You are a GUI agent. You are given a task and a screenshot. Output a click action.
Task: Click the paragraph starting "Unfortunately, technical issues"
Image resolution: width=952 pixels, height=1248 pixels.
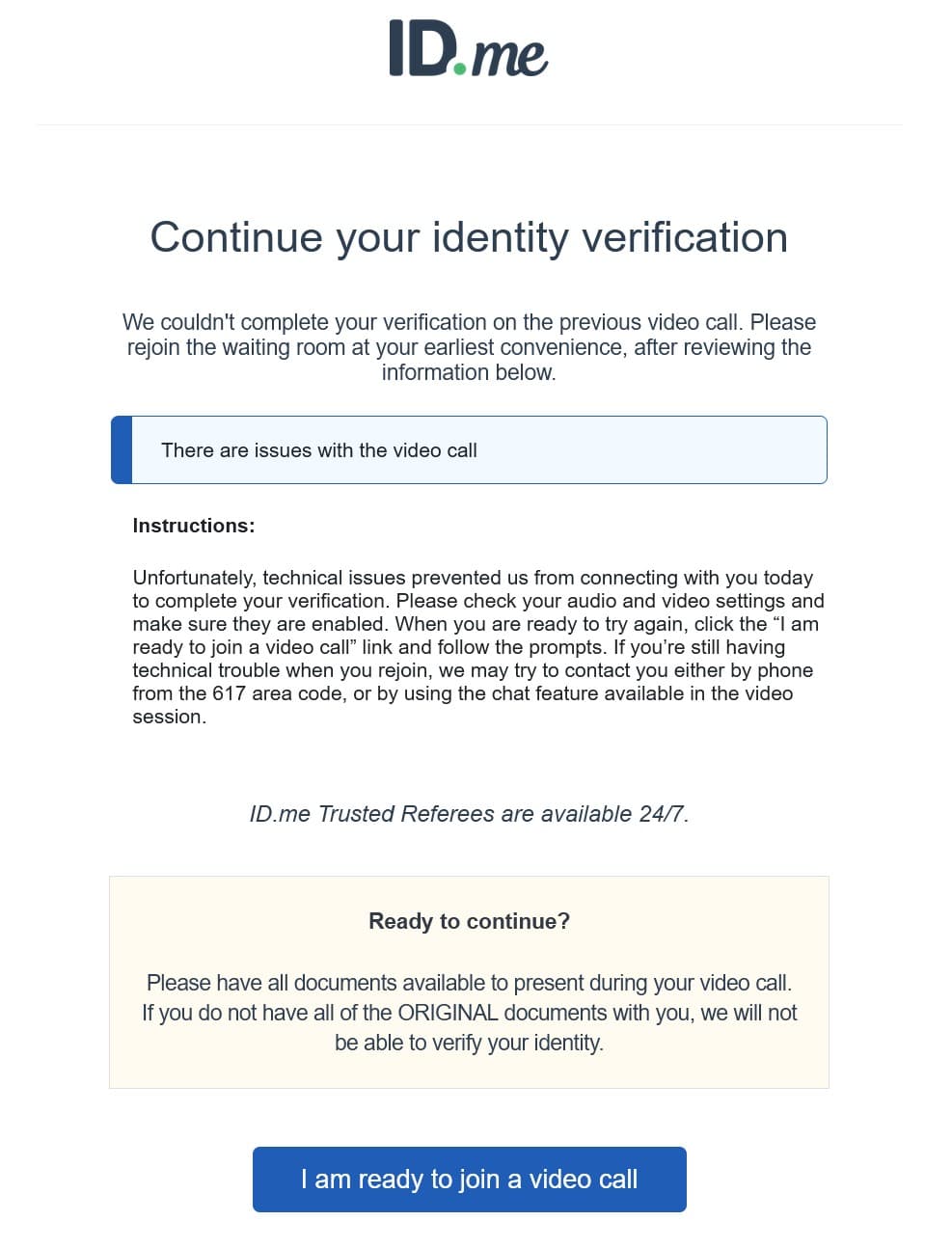click(476, 647)
